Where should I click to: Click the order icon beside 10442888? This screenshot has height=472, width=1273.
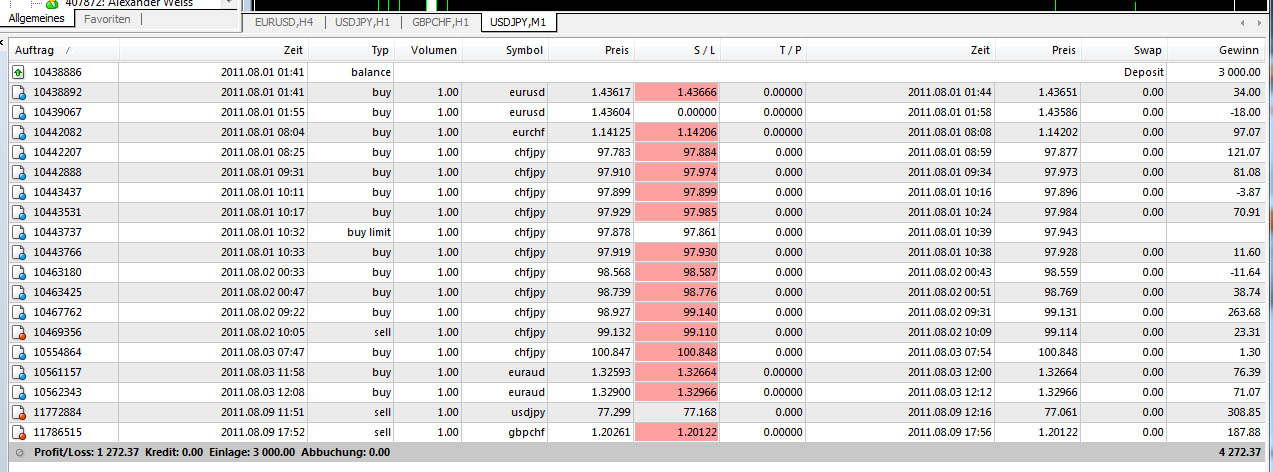point(19,173)
